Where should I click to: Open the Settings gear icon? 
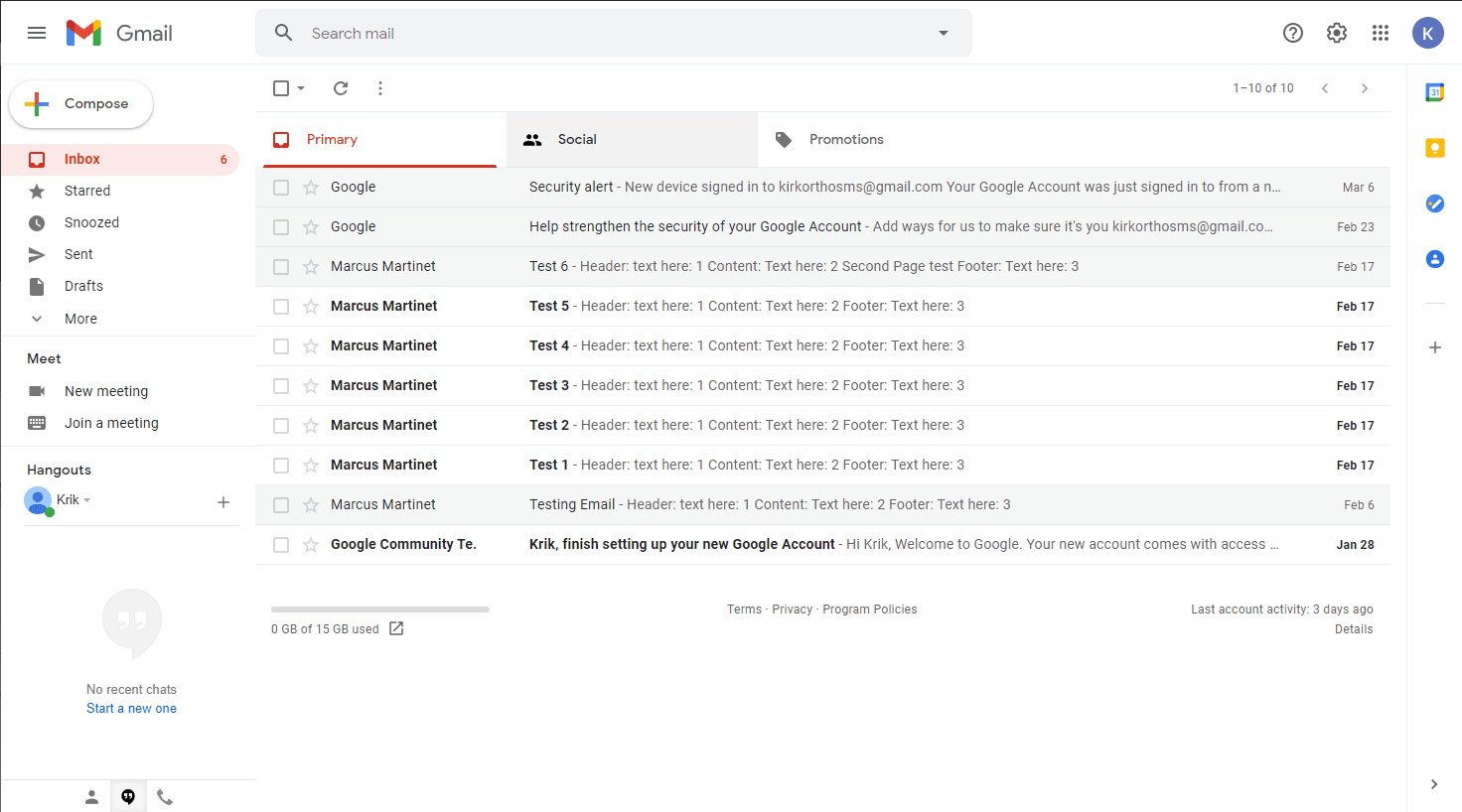(1337, 33)
